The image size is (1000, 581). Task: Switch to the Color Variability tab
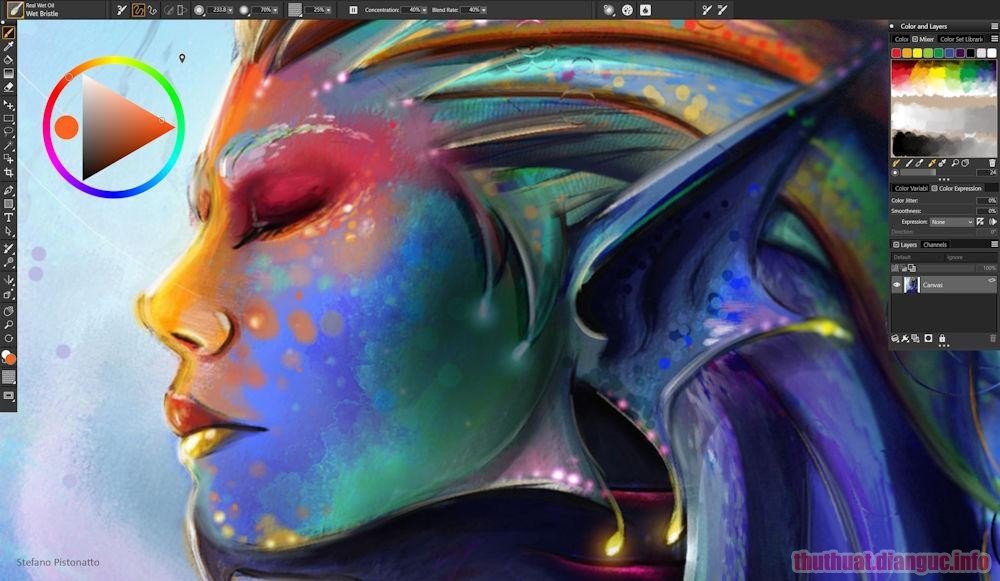click(910, 188)
